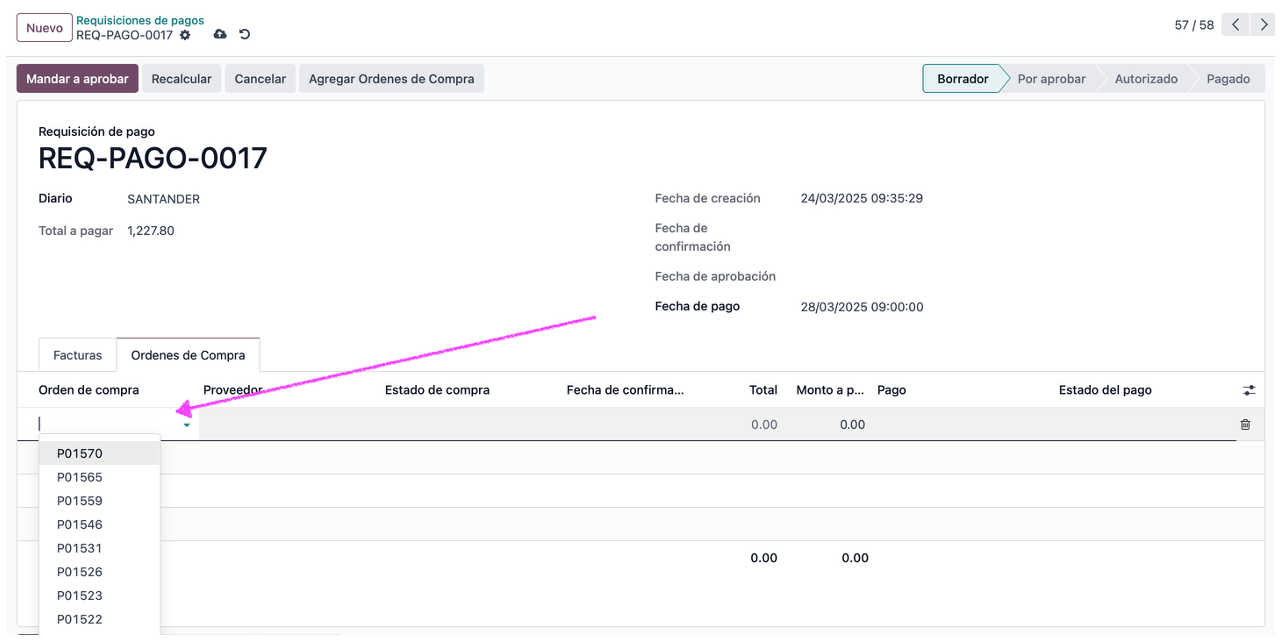Image resolution: width=1281 pixels, height=643 pixels.
Task: Click the Fecha de pago value
Action: pos(862,307)
